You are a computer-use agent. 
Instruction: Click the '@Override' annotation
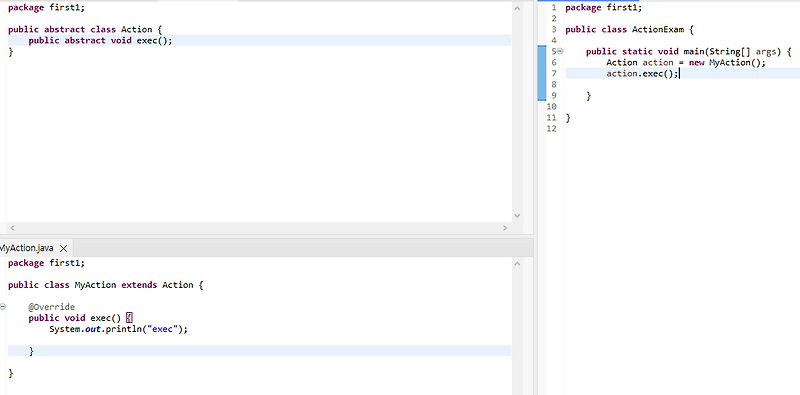coord(52,307)
